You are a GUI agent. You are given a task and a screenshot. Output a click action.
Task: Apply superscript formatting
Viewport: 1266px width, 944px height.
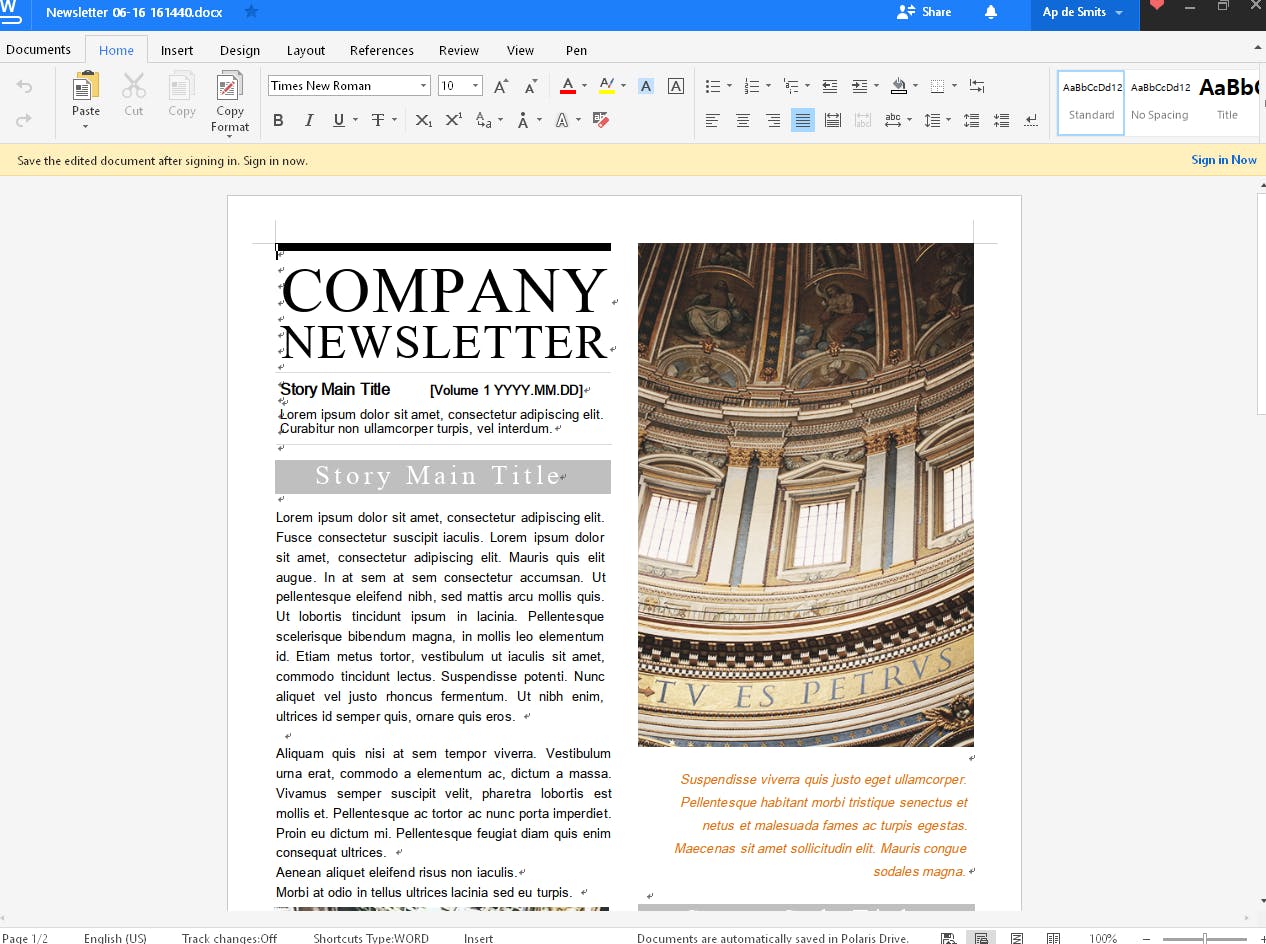click(x=453, y=120)
